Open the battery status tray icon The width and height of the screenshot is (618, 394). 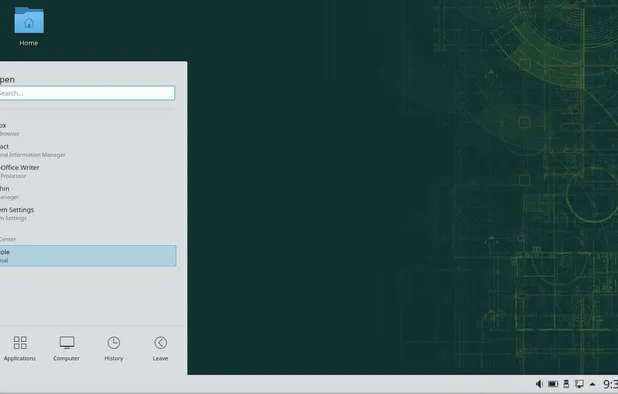[553, 384]
